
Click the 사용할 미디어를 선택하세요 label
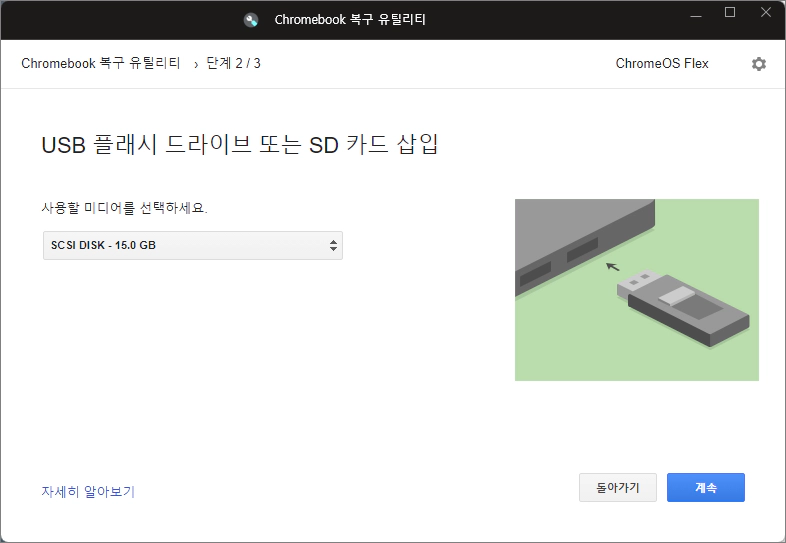[124, 207]
